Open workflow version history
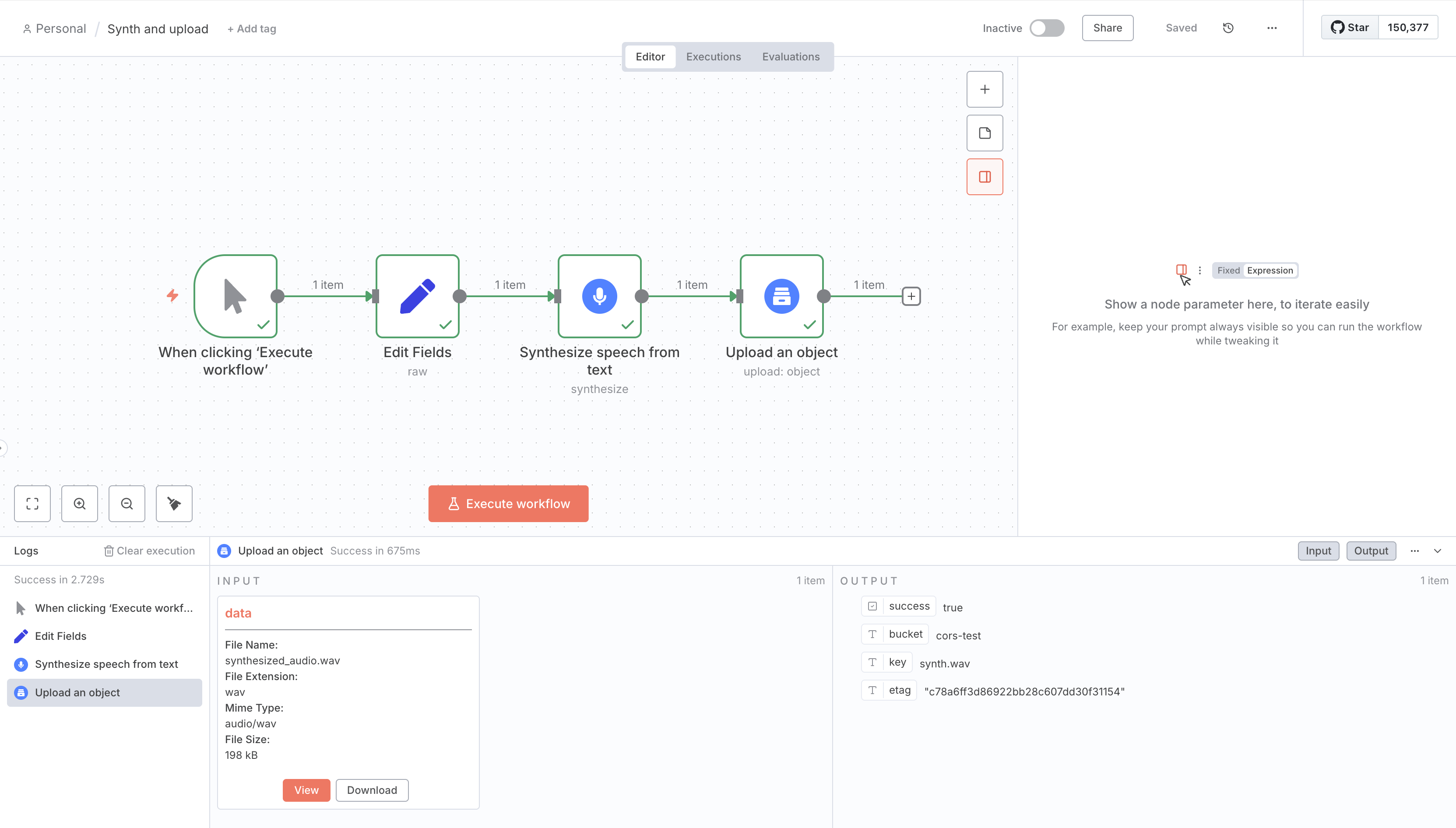Viewport: 1456px width, 828px height. pos(1228,28)
